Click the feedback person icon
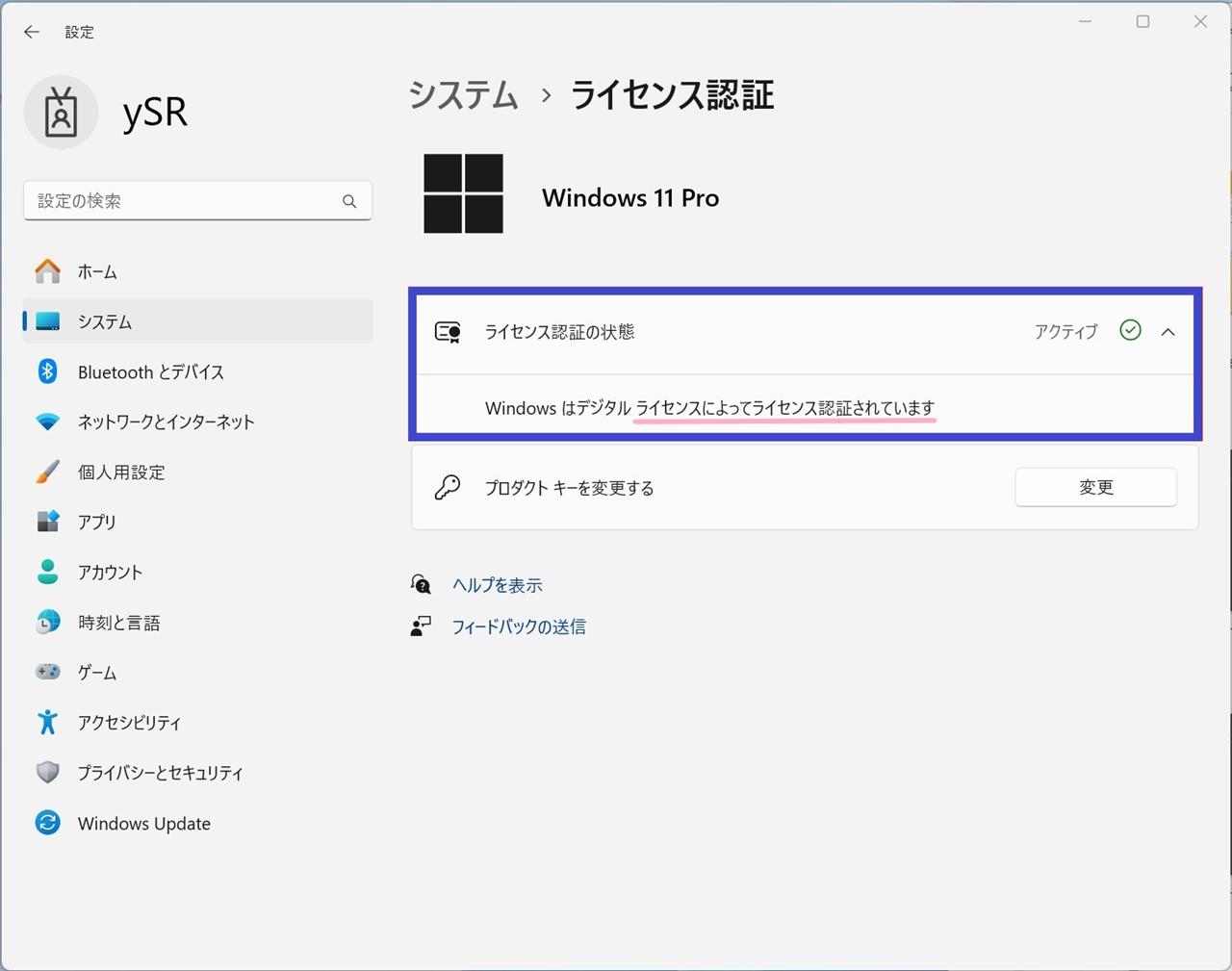Viewport: 1232px width, 971px height. click(x=421, y=626)
